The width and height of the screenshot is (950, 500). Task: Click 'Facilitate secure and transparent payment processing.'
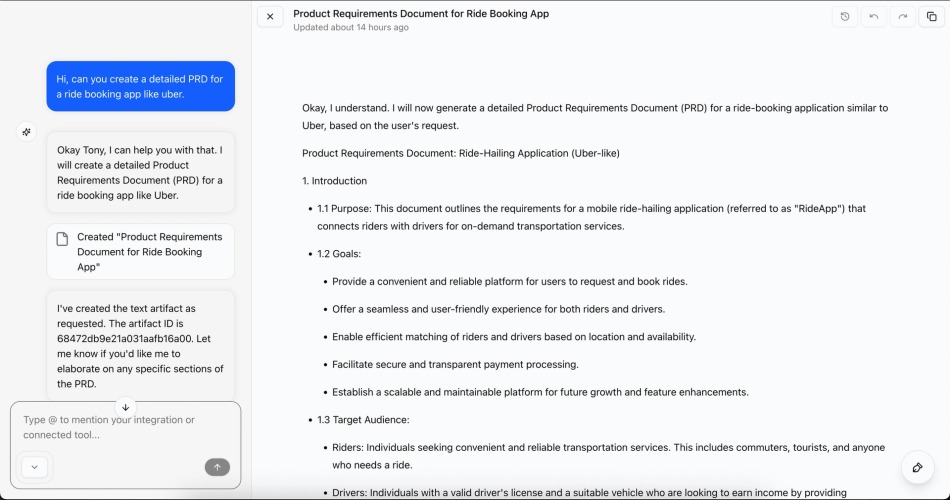455,364
